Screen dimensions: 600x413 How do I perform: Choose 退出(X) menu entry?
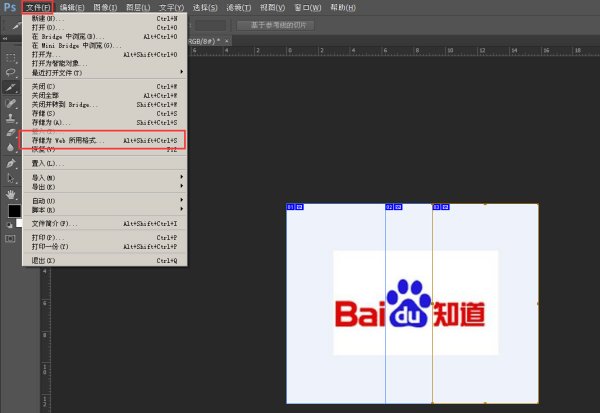pos(104,261)
